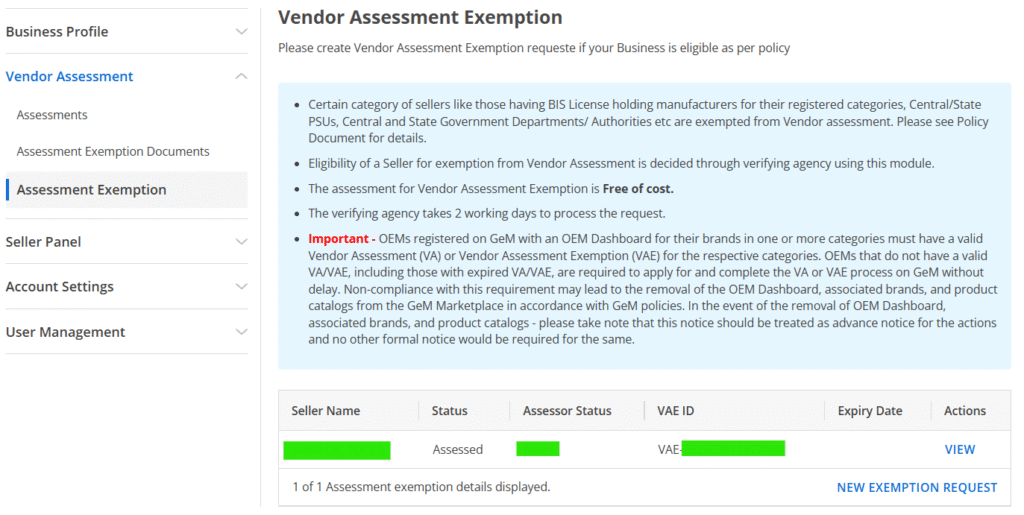Viewport: 1024px width, 515px height.
Task: Click the Vendor Assessment menu heading
Action: point(69,77)
